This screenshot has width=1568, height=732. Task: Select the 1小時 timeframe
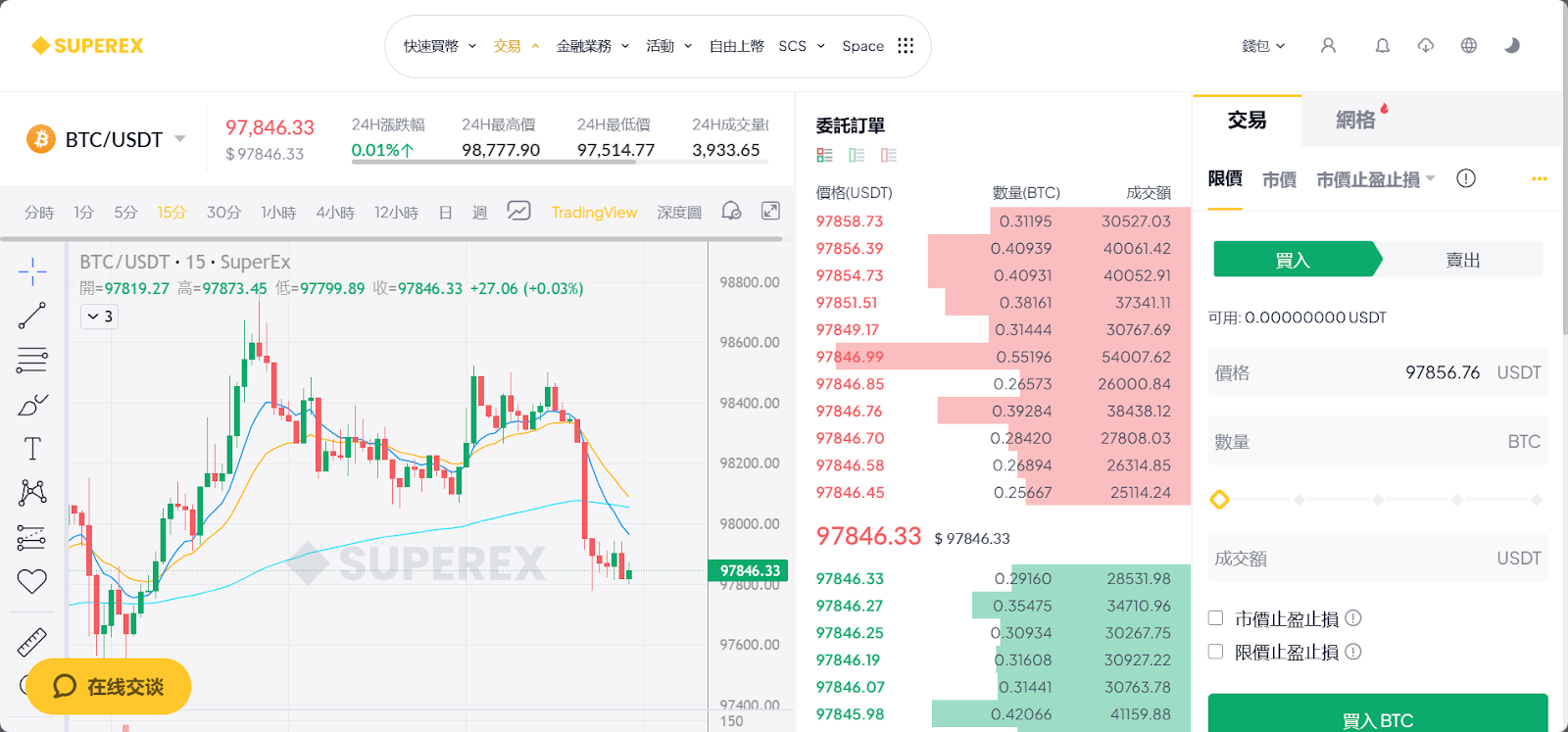click(278, 213)
